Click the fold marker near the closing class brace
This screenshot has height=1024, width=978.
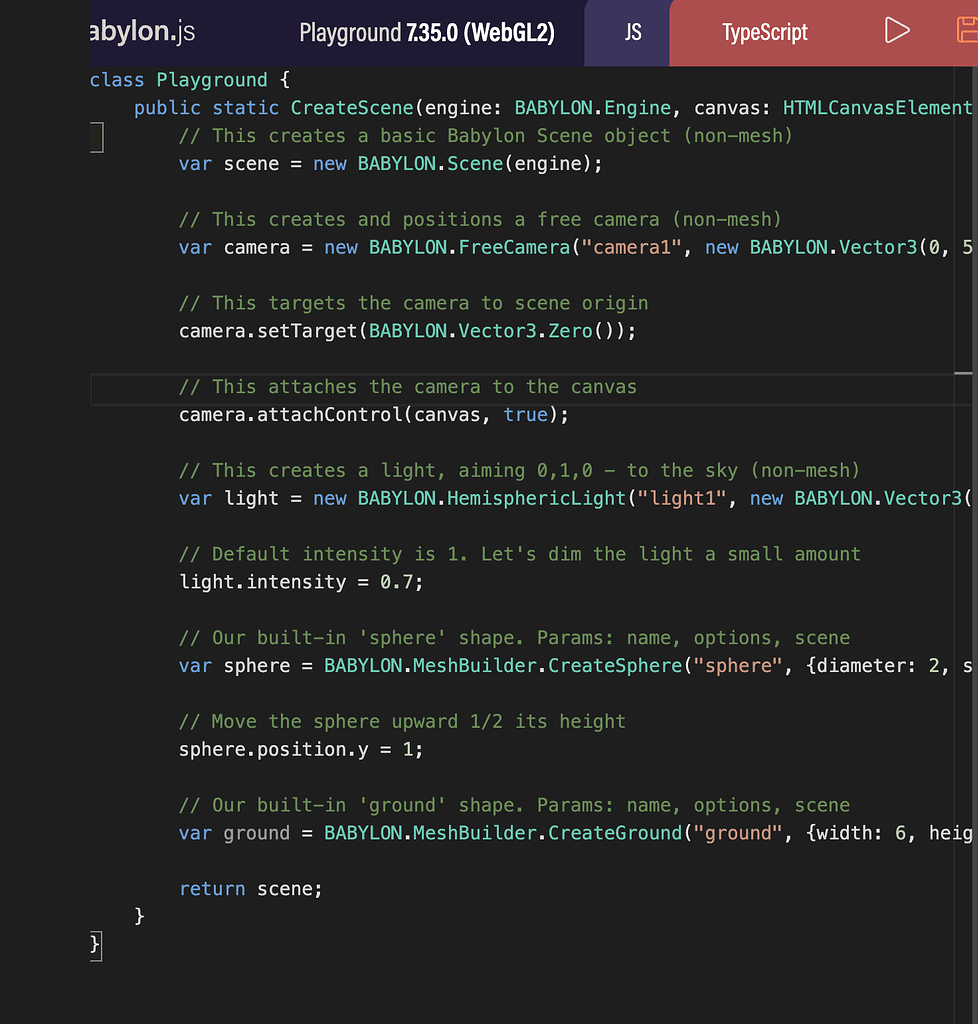(x=95, y=944)
